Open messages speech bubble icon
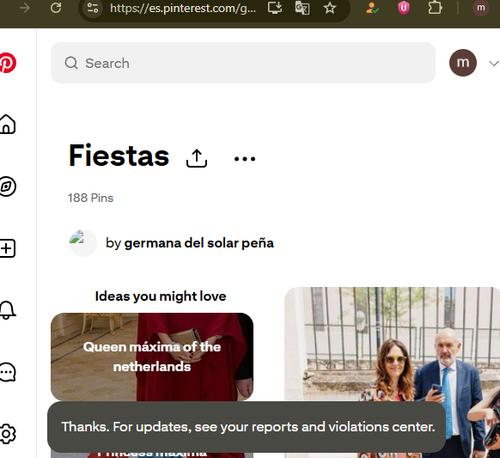The image size is (500, 458). (x=7, y=372)
